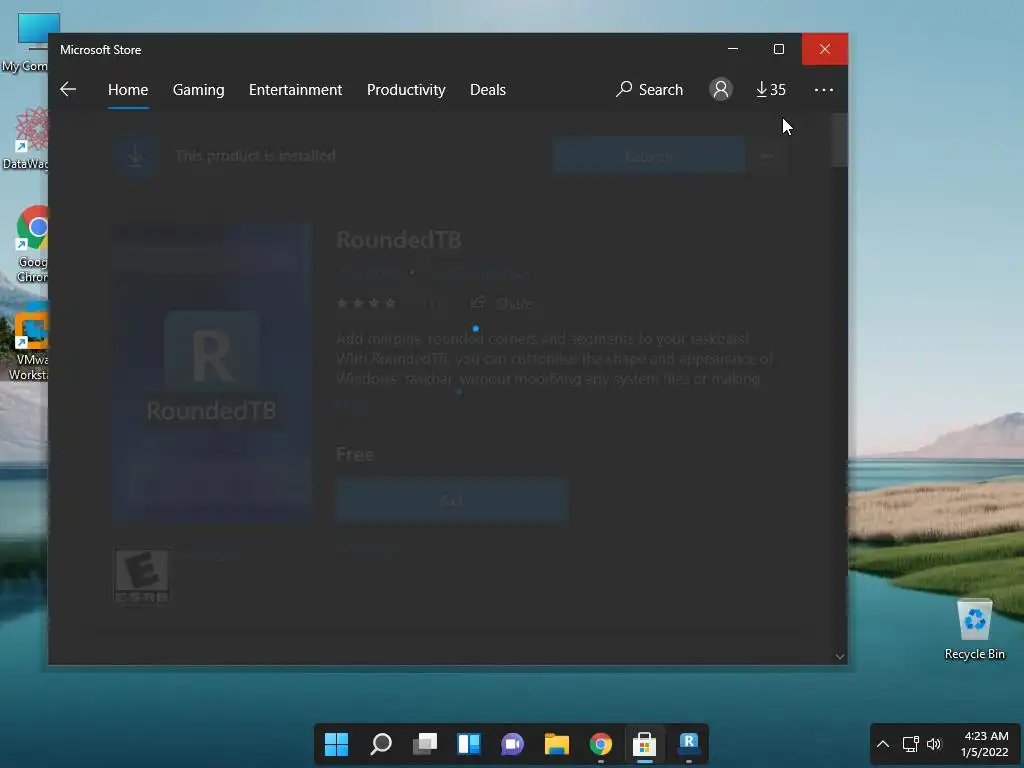1024x768 pixels.
Task: Click the Share link for RoundedTB
Action: [x=502, y=303]
